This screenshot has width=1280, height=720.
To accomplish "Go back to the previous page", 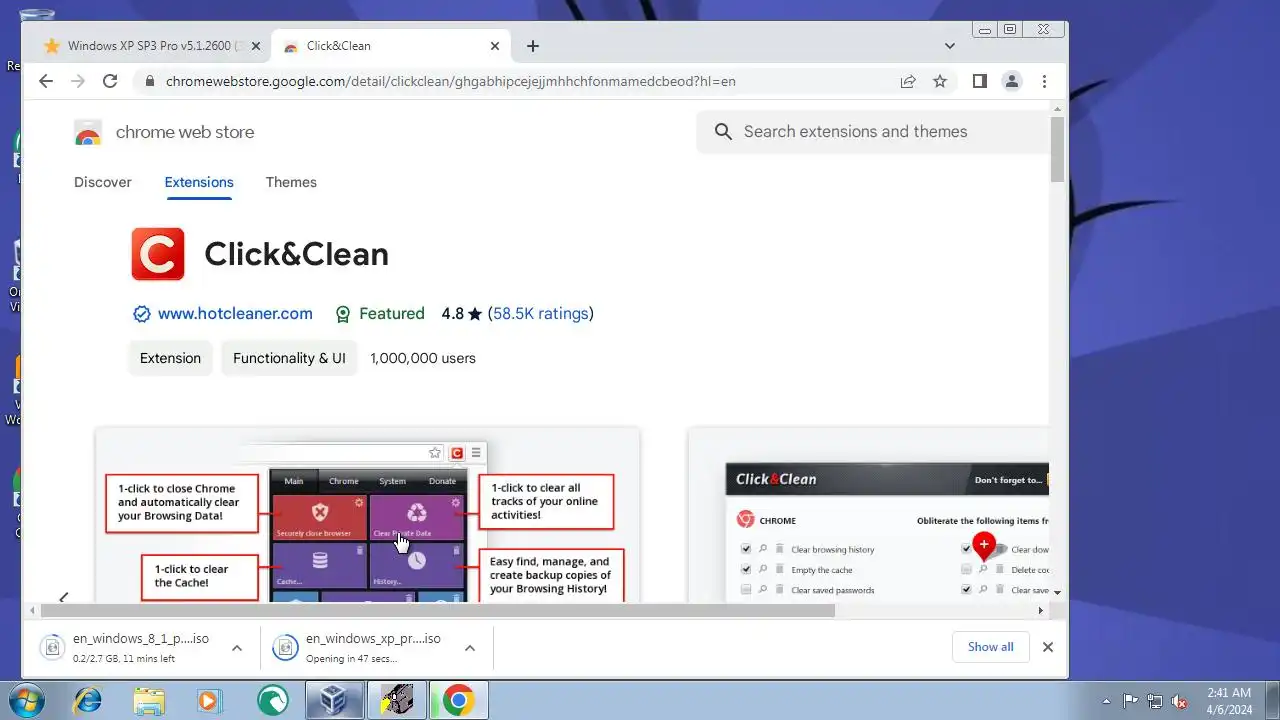I will (x=46, y=81).
